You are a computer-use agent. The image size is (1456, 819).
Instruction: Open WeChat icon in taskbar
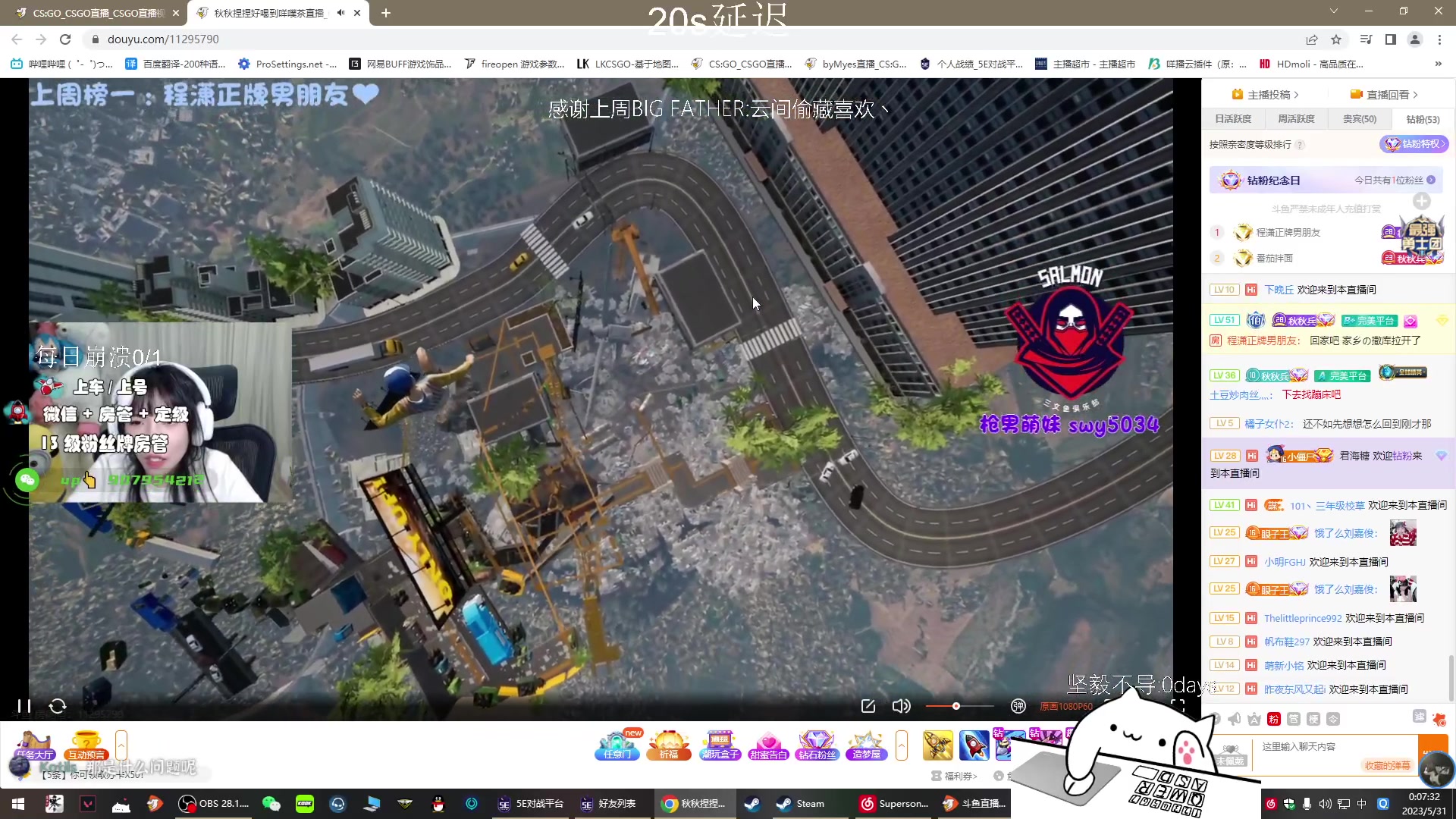click(x=271, y=804)
